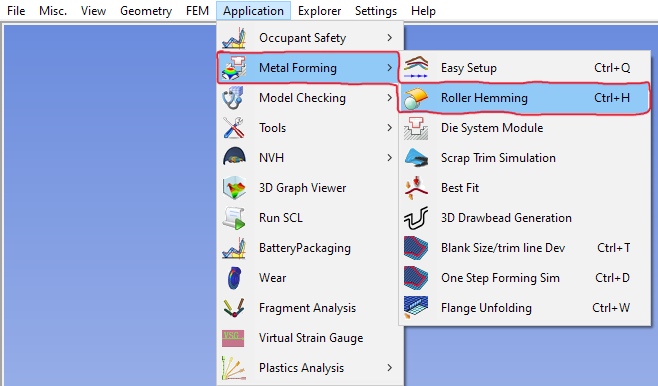Expand the Model Checking submenu arrow
The width and height of the screenshot is (658, 386).
click(390, 98)
